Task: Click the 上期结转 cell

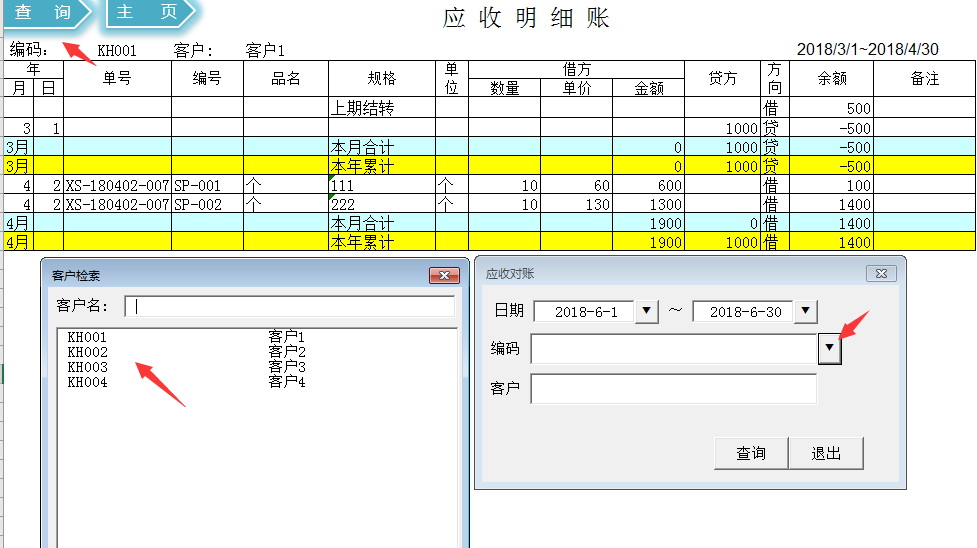Action: point(381,108)
